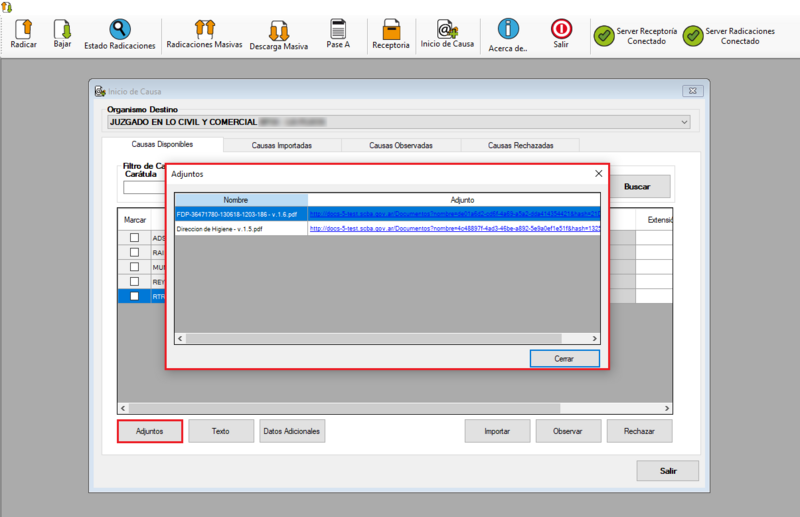This screenshot has width=800, height=517.
Task: Click the Nombre column header
Action: tap(241, 200)
